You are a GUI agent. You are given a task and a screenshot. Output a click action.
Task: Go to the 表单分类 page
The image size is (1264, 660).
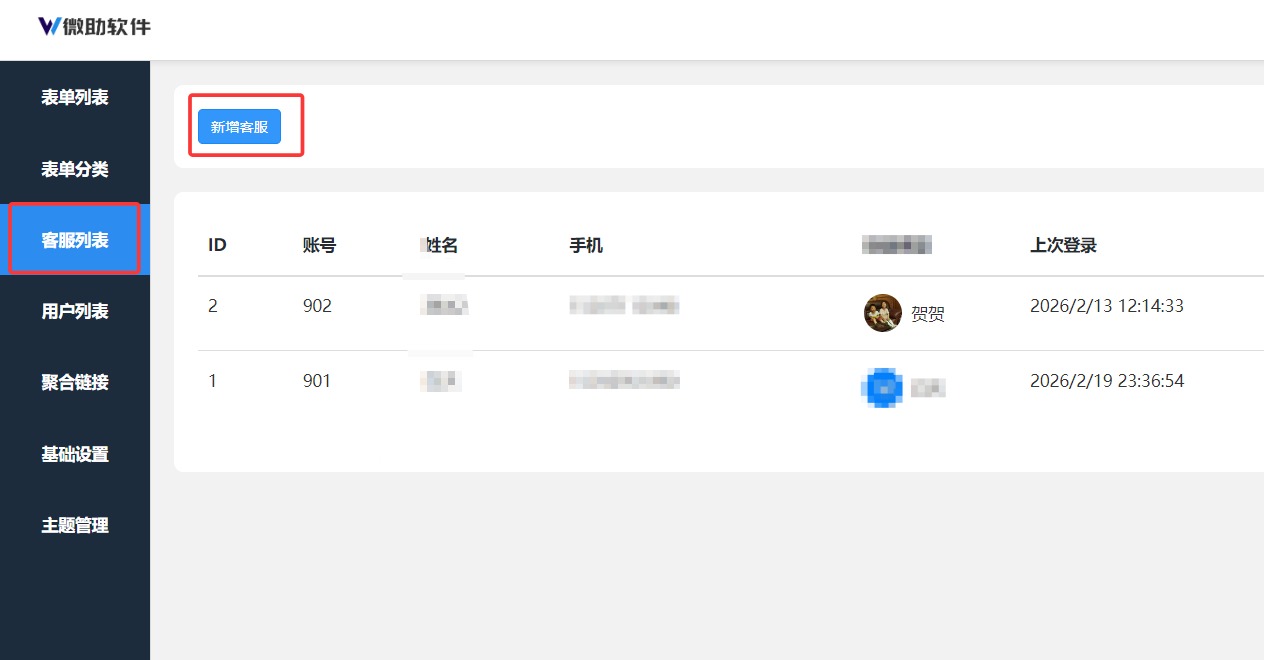pyautogui.click(x=75, y=169)
